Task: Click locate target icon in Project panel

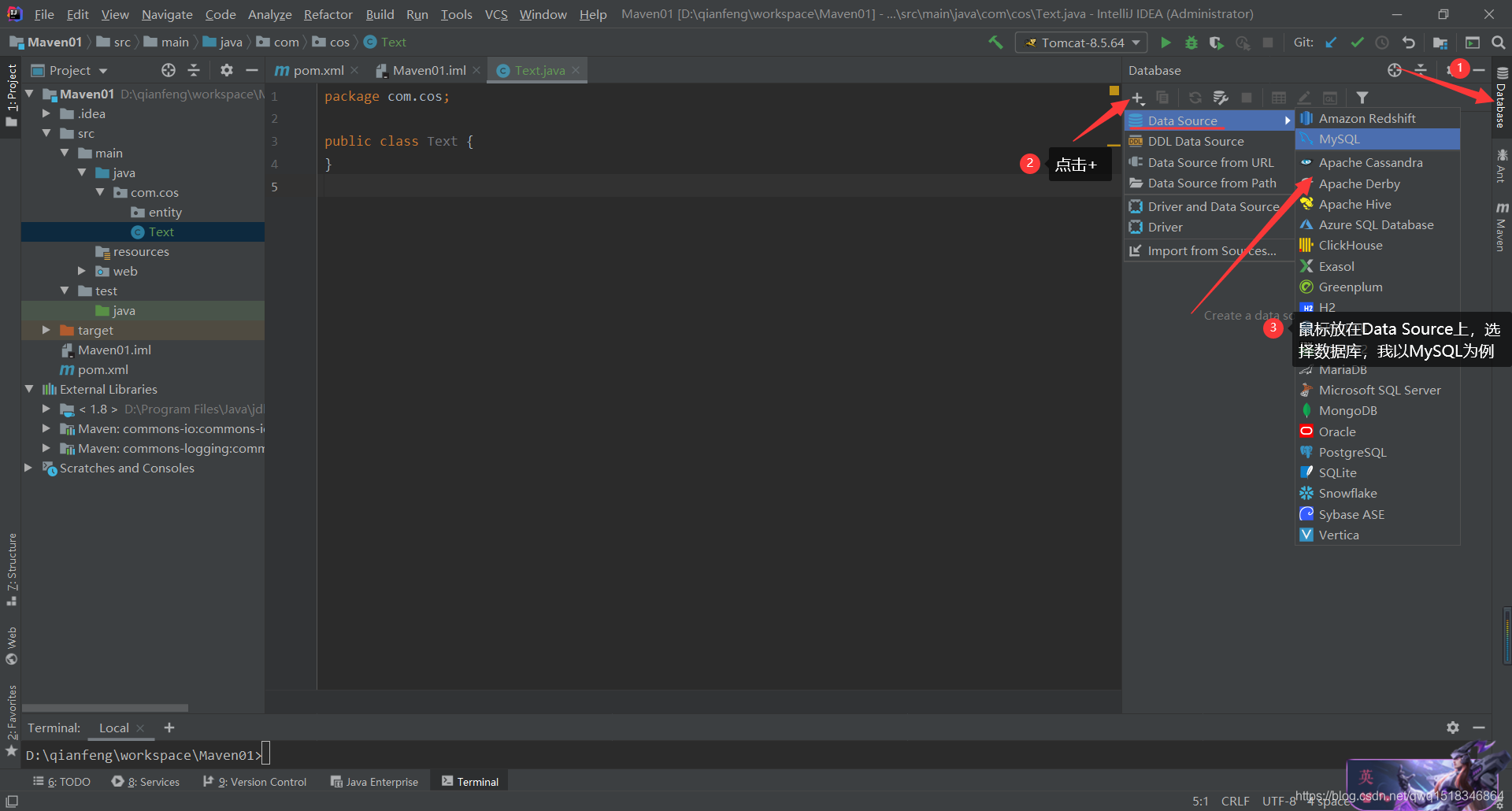Action: click(169, 70)
